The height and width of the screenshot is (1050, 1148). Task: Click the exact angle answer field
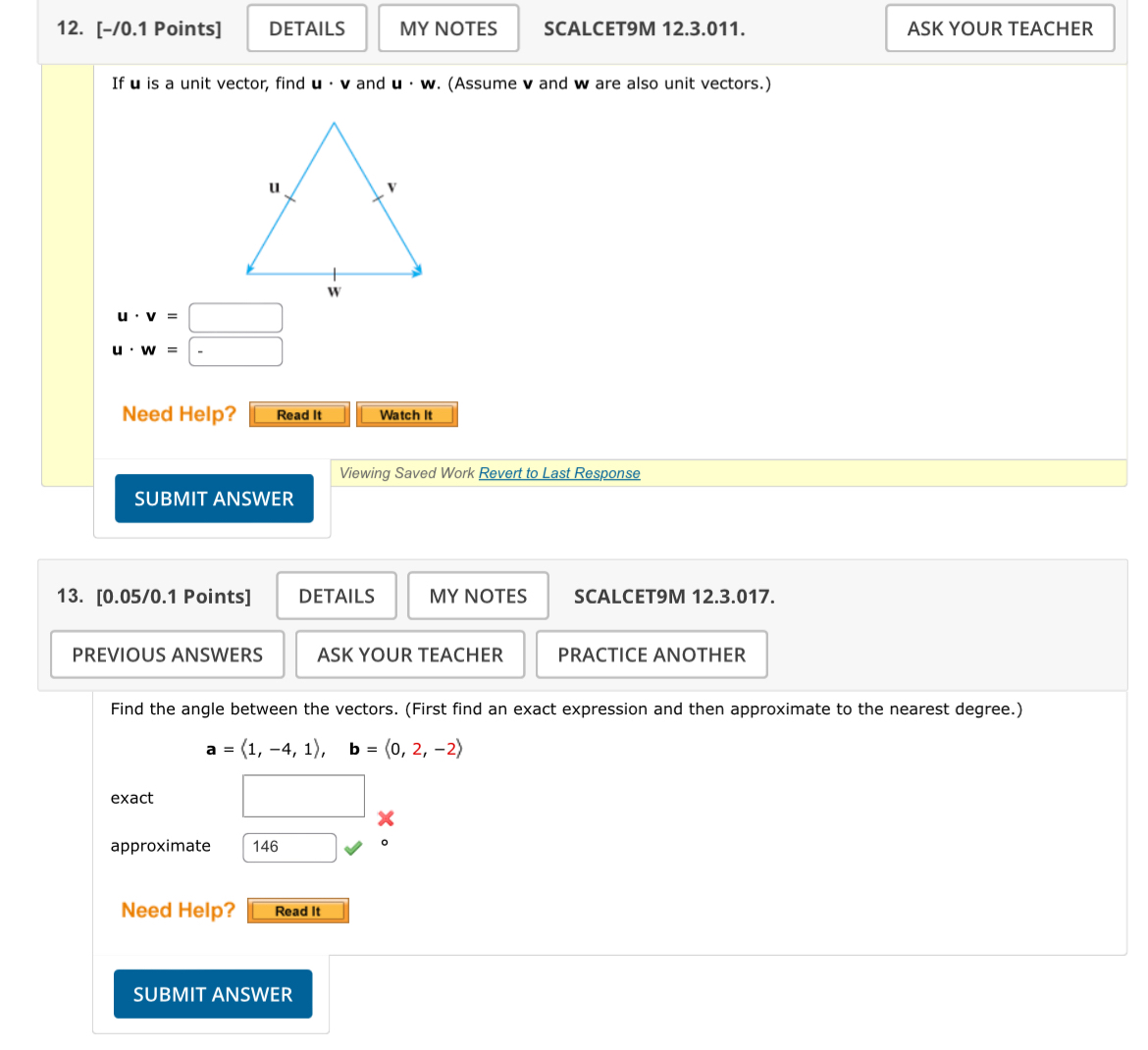[304, 796]
